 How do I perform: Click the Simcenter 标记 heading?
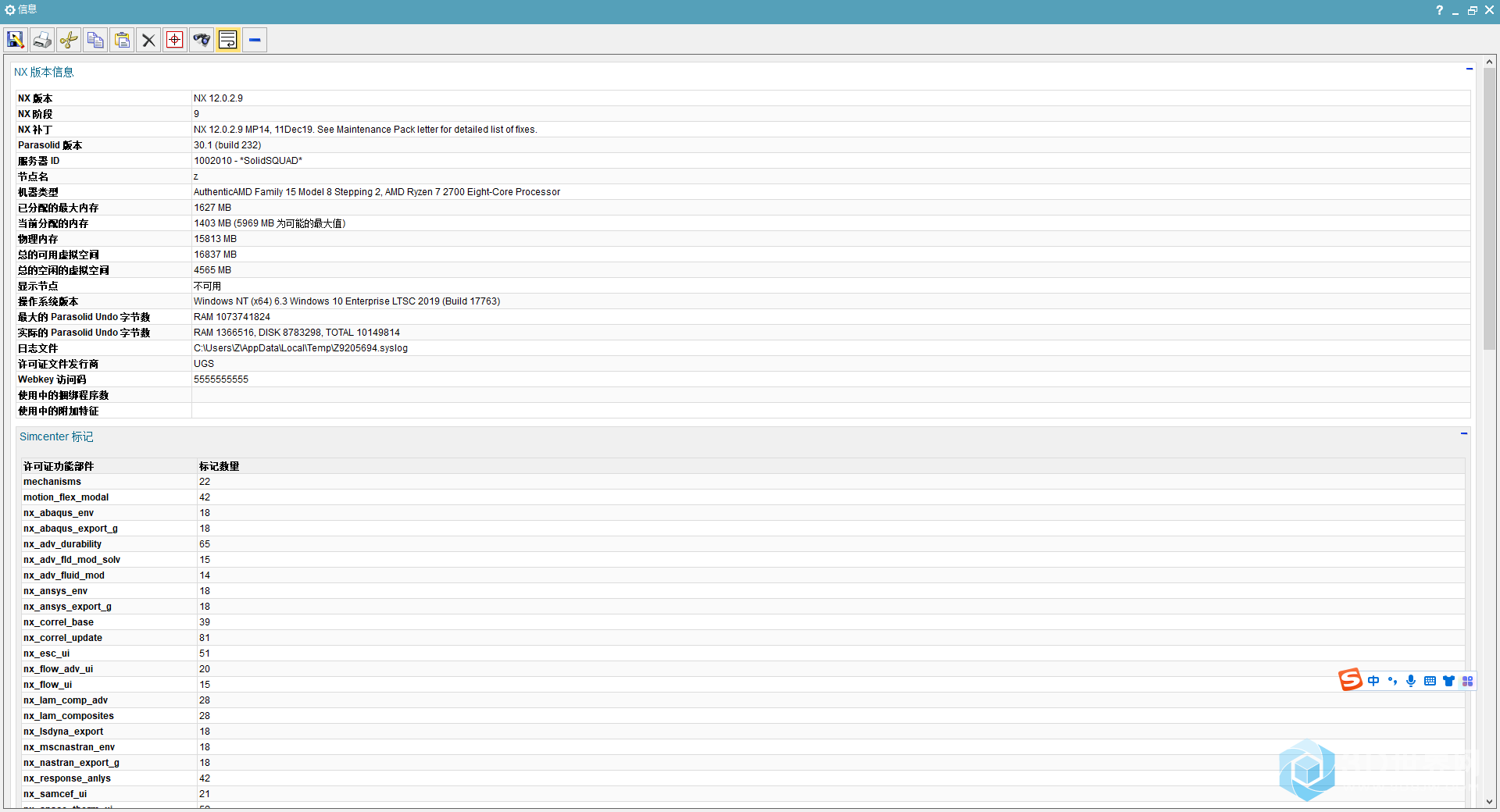click(x=56, y=436)
